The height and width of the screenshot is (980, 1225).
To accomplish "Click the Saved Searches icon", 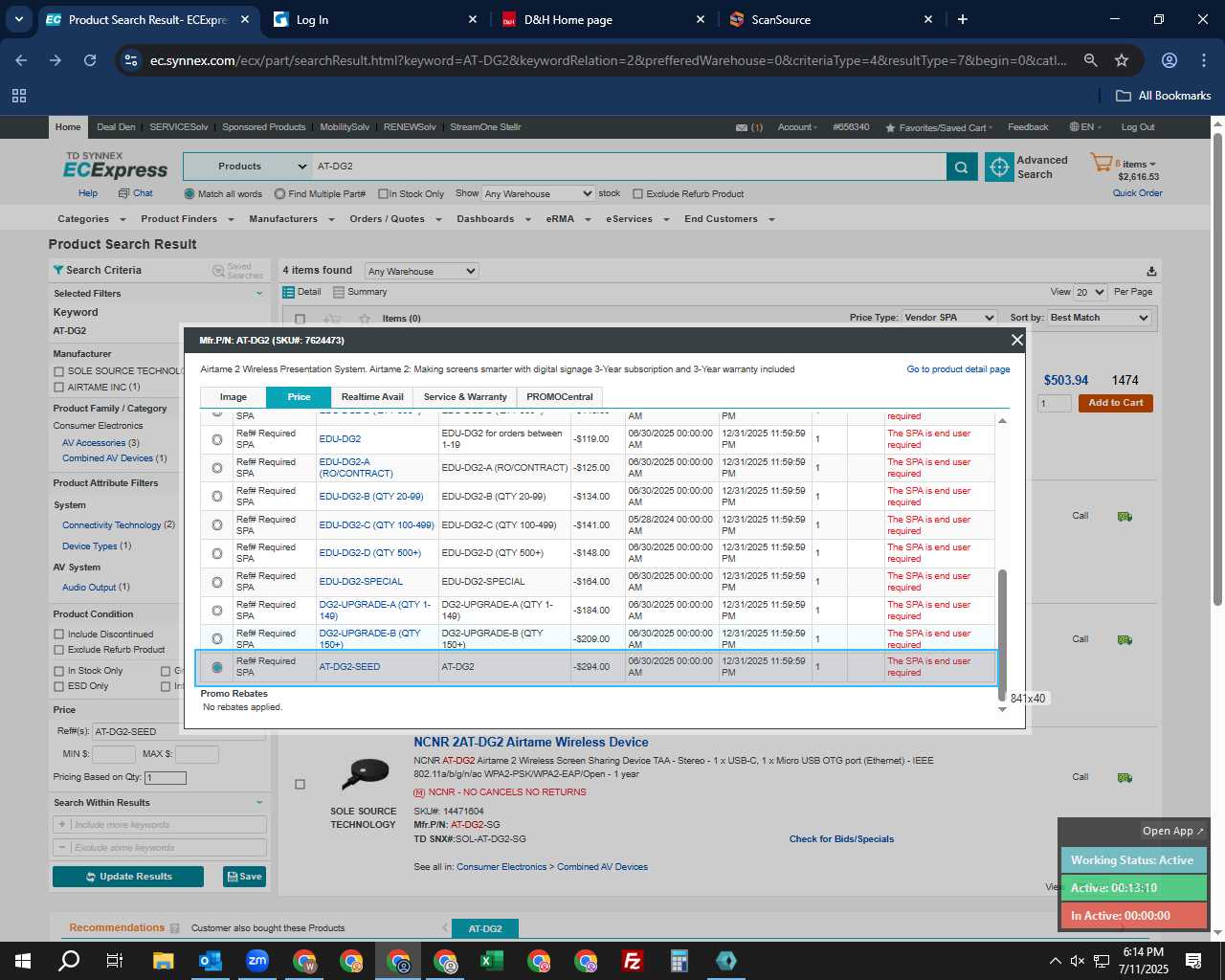I will tap(218, 271).
